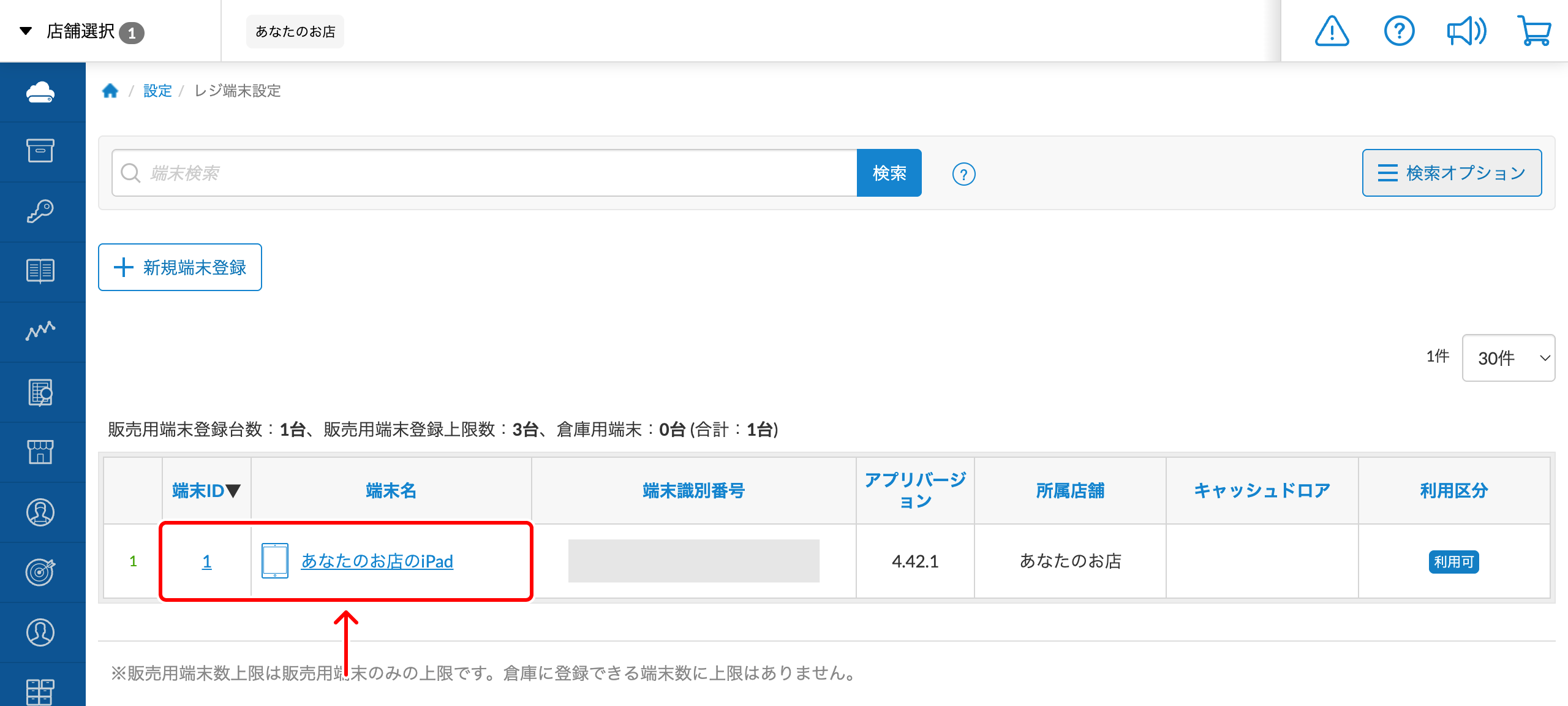The height and width of the screenshot is (706, 1568).
Task: Click the megaphone announcements icon
Action: [x=1467, y=31]
